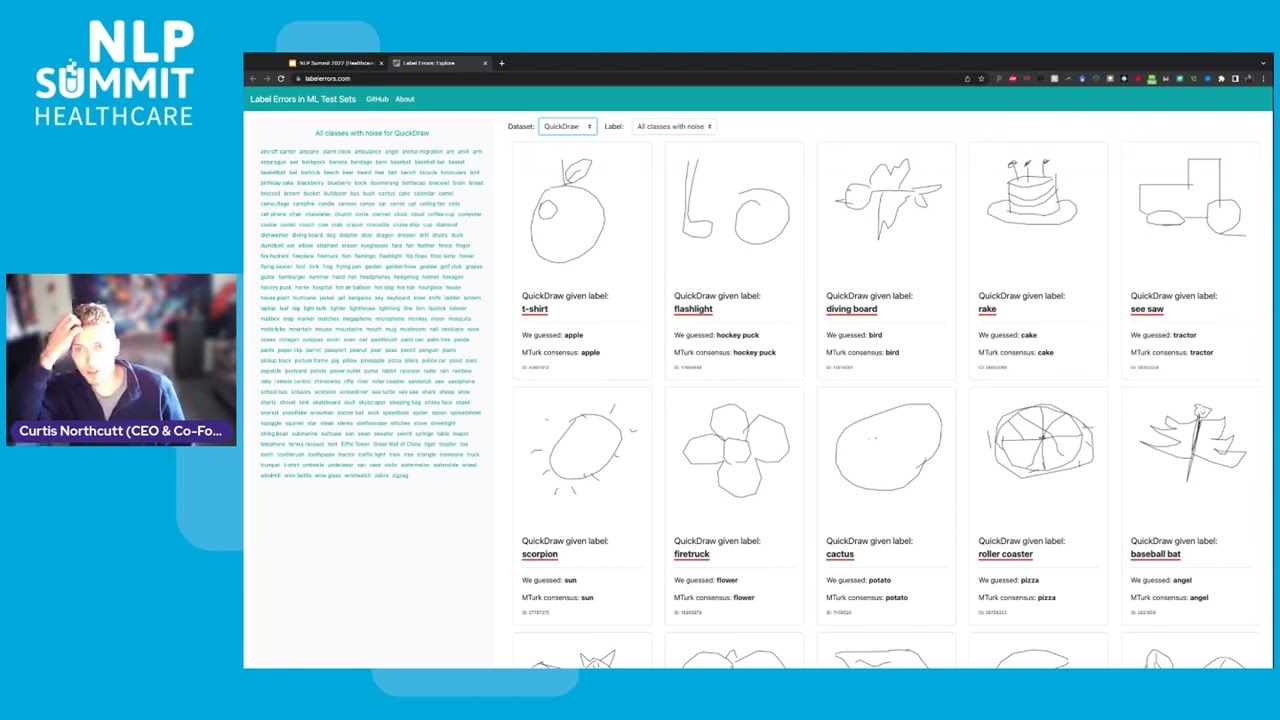
Task: Choose the 'remote control' class link
Action: [293, 381]
